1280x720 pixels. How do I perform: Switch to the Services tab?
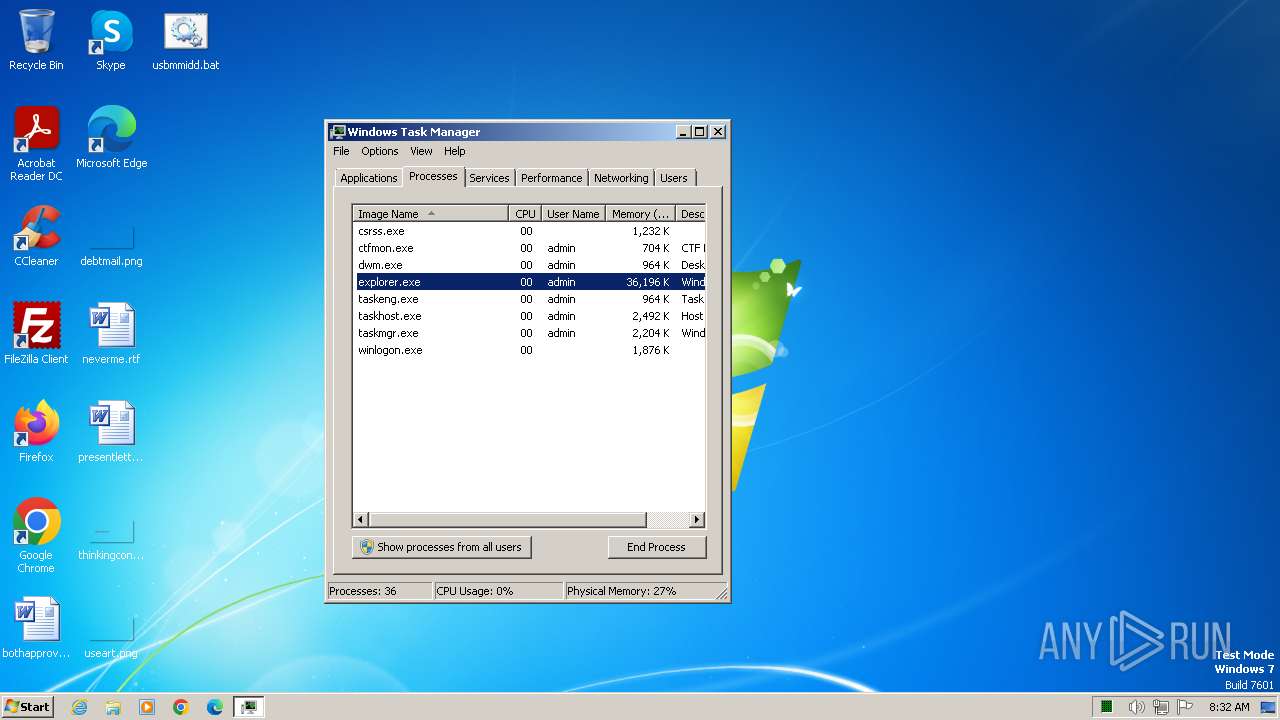click(489, 178)
